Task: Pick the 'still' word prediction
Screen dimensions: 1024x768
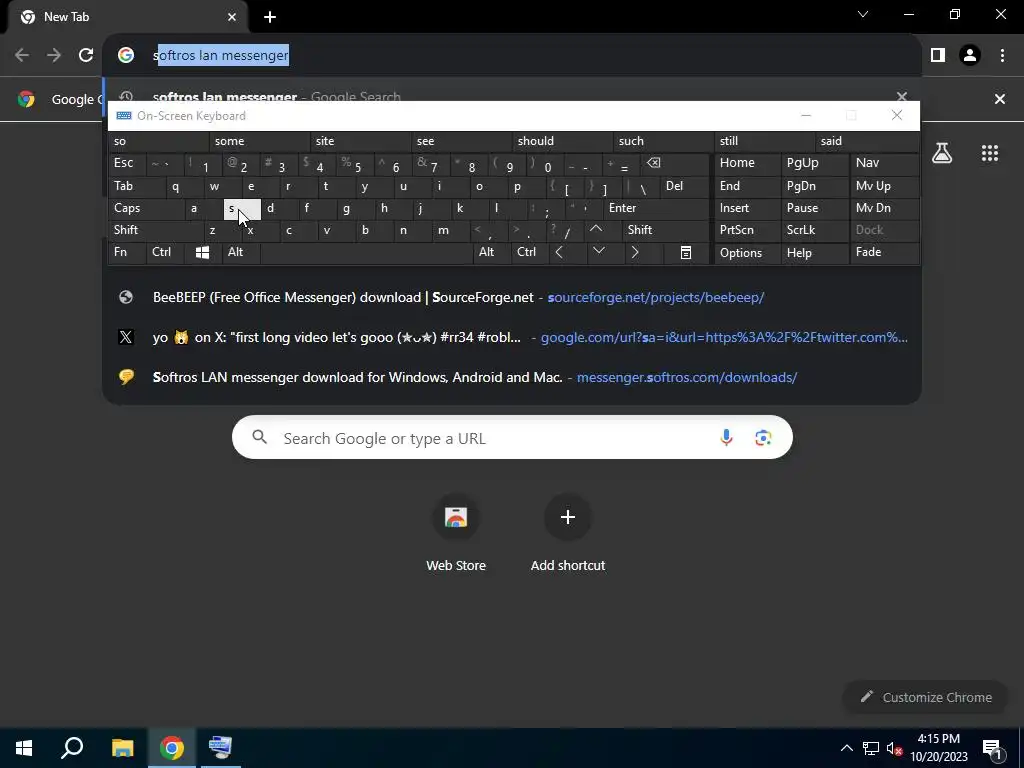Action: 765,141
